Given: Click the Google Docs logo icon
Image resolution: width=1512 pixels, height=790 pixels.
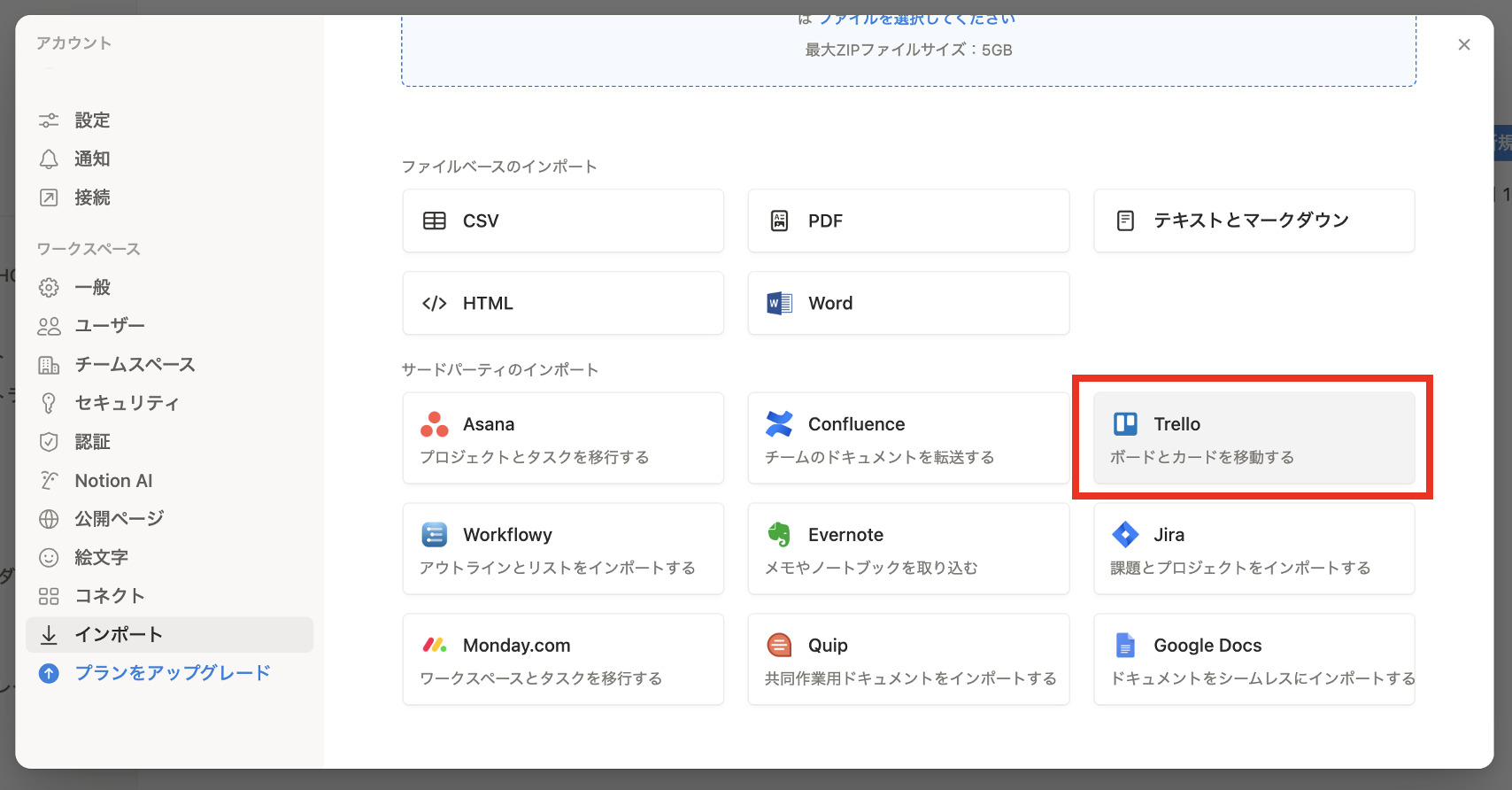Looking at the screenshot, I should point(1125,646).
